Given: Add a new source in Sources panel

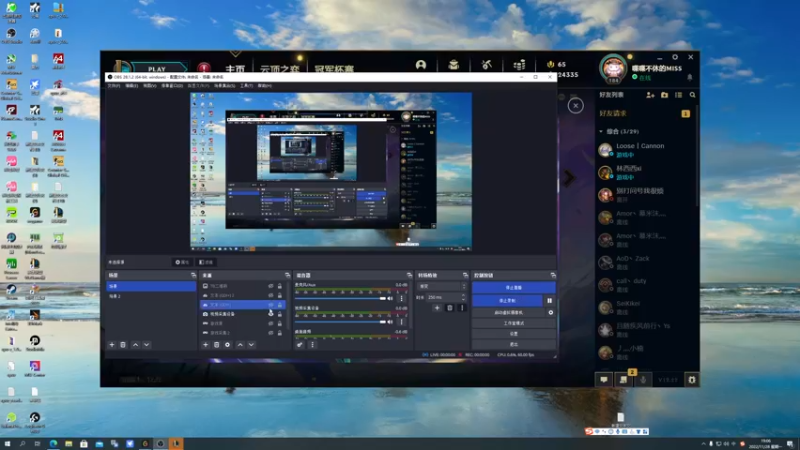Looking at the screenshot, I should pos(206,345).
